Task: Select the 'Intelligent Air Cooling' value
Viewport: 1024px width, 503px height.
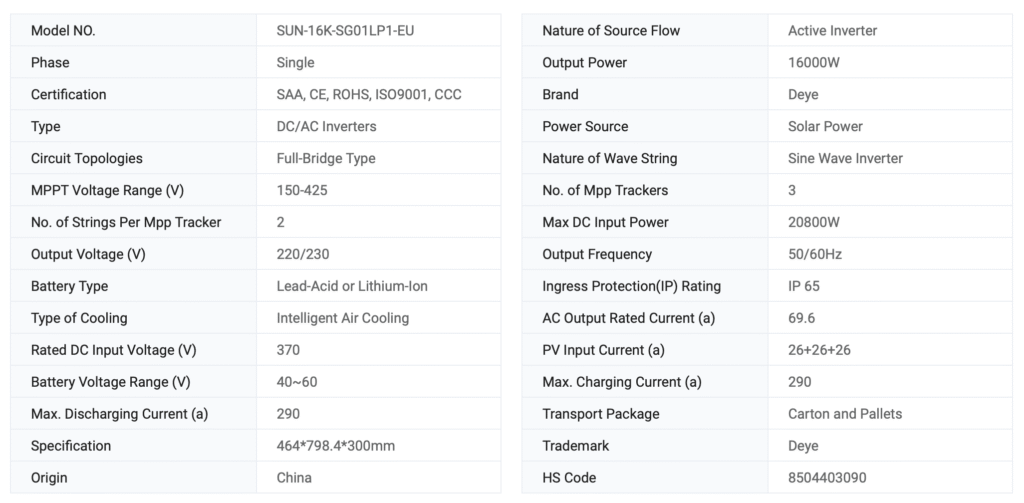Action: 342,318
